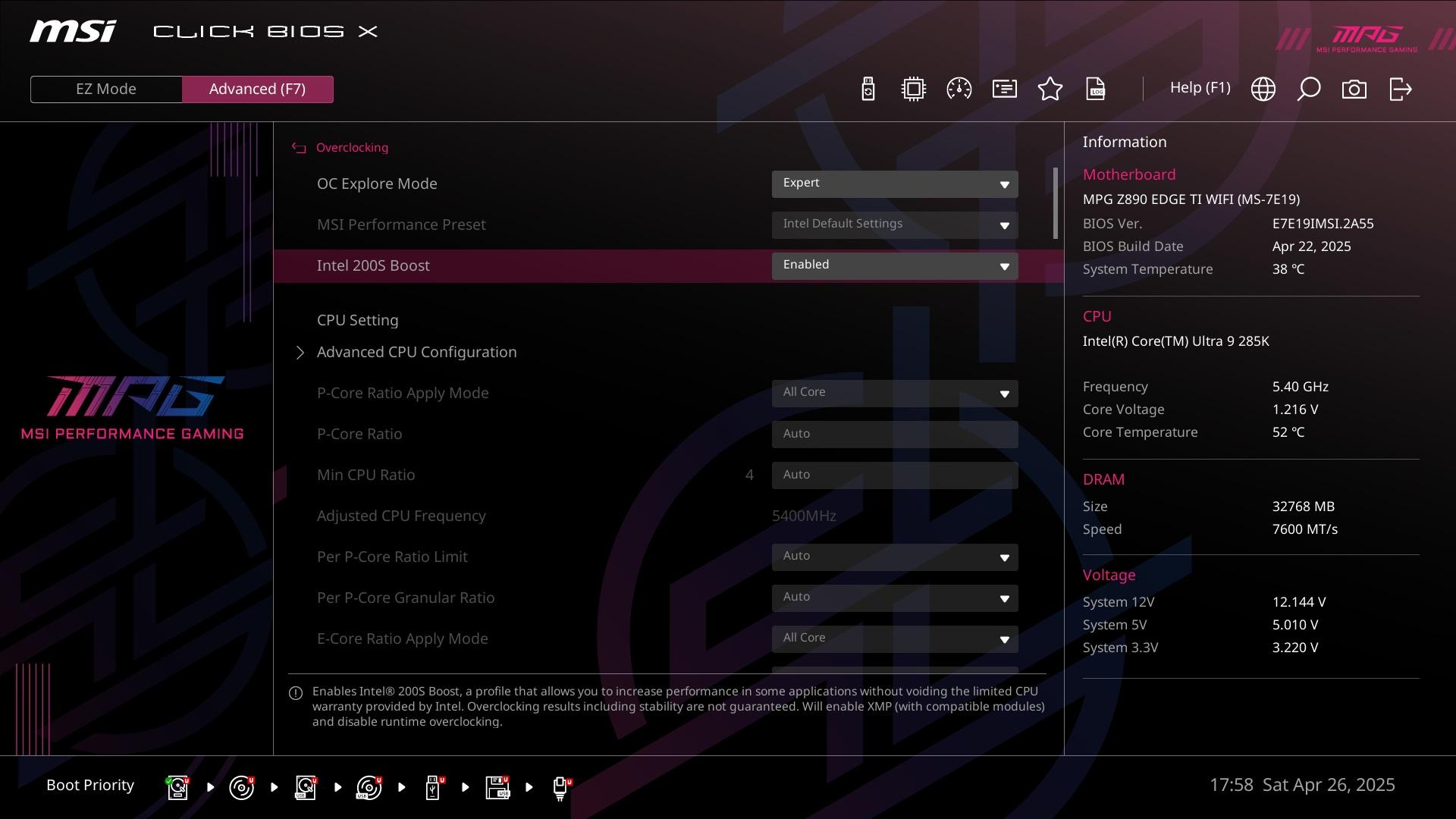Select the Intel 200S Boost row label
The image size is (1456, 819).
(x=373, y=266)
